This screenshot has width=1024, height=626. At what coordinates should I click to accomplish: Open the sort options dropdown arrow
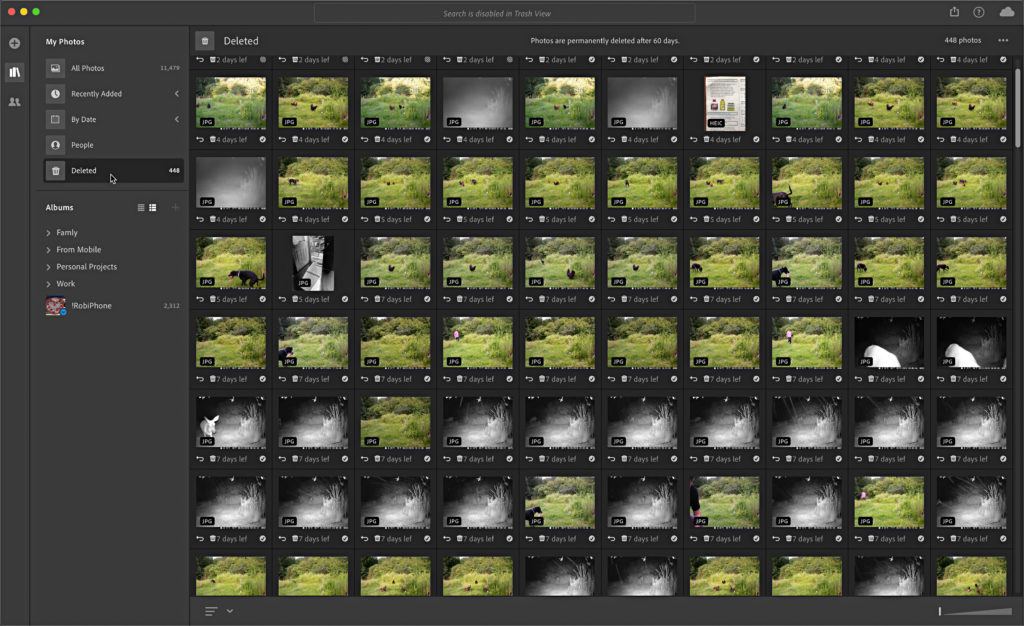[230, 611]
